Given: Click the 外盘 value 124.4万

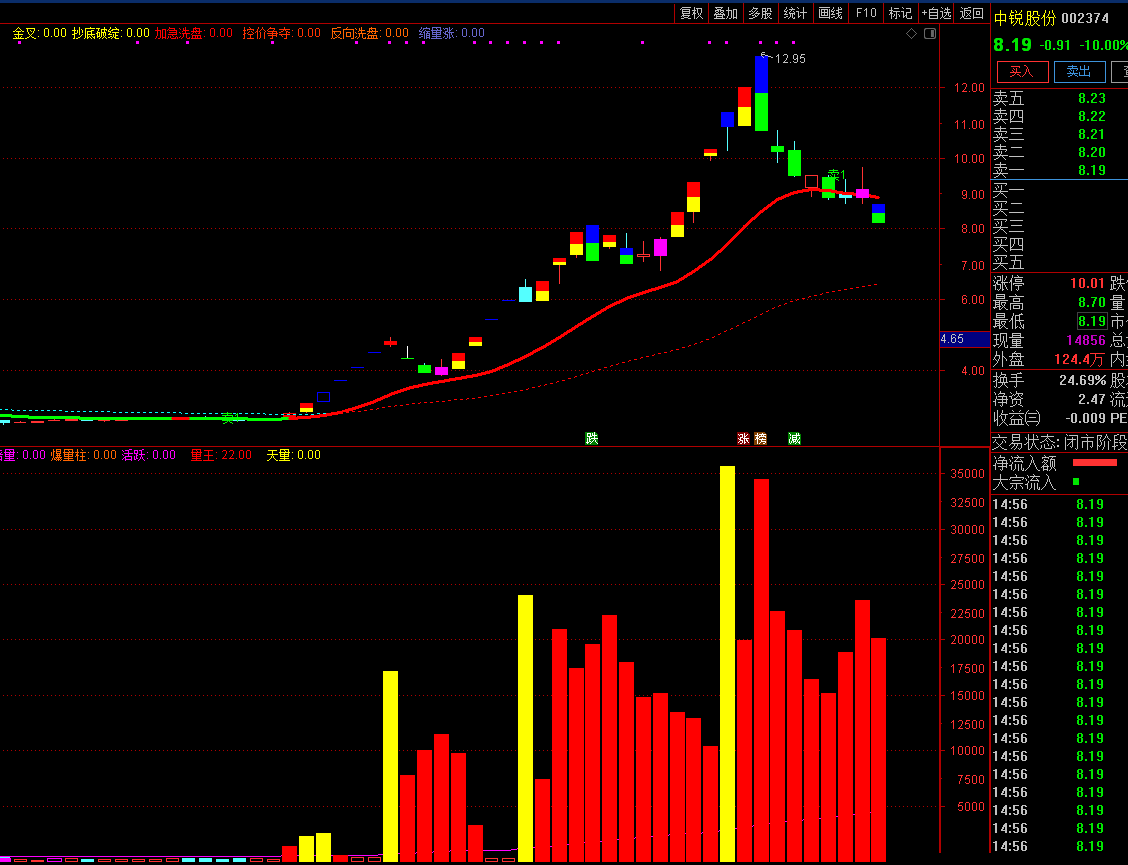Looking at the screenshot, I should [x=1079, y=359].
